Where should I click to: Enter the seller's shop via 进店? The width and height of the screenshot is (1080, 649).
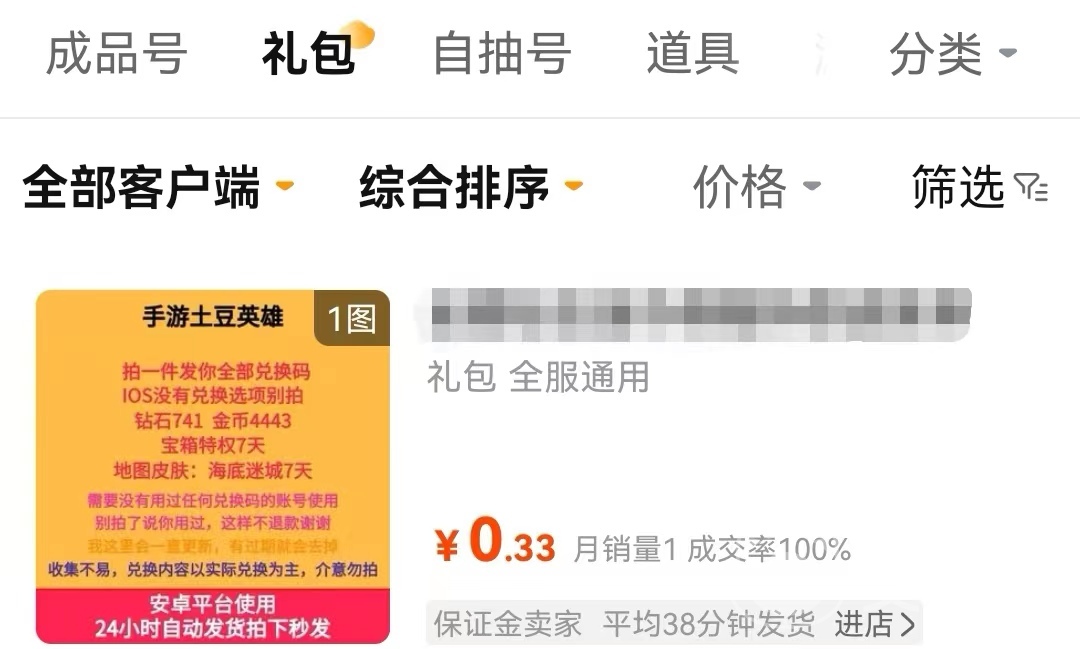click(875, 624)
